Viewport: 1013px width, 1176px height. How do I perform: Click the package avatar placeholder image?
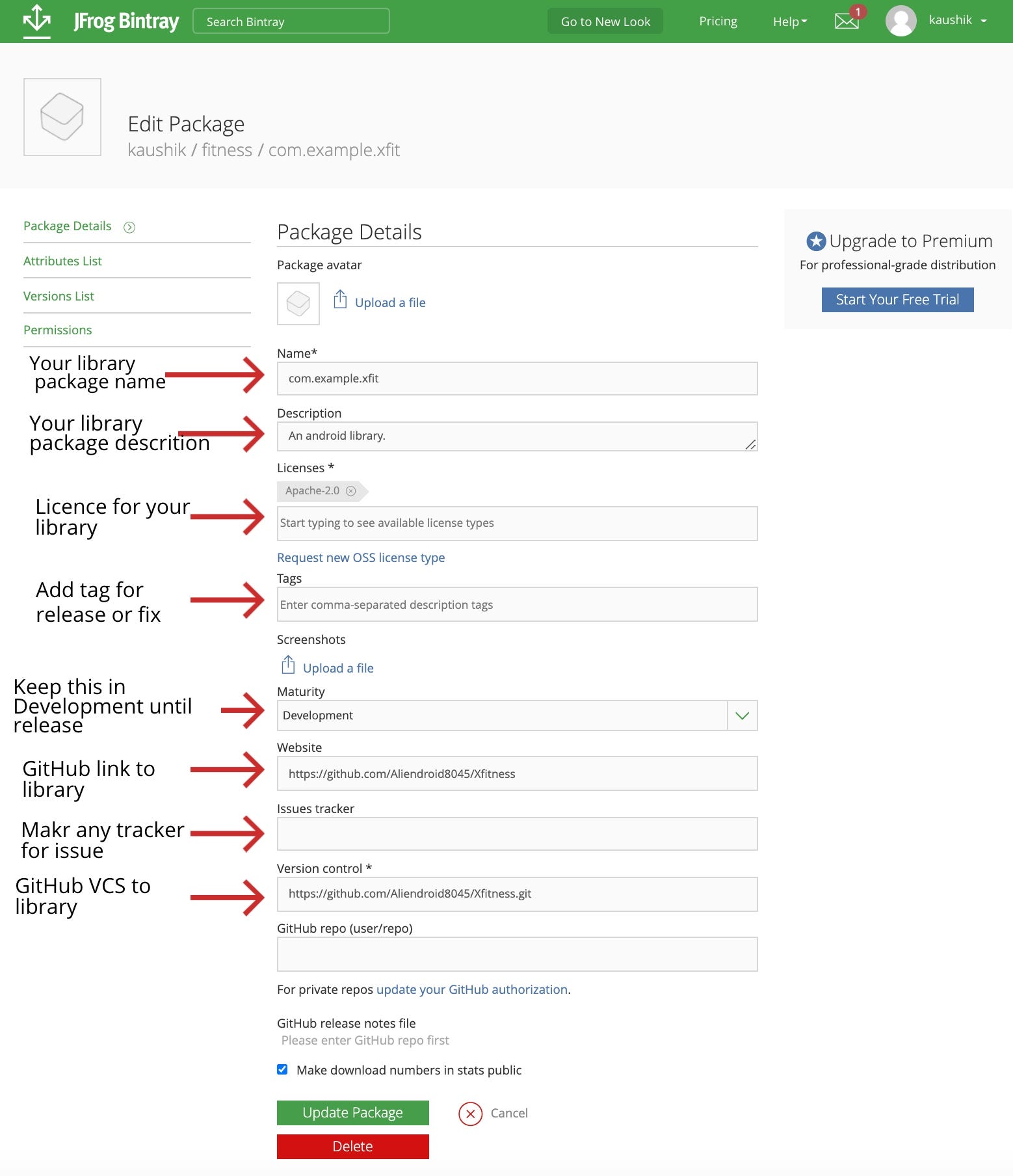pos(298,303)
